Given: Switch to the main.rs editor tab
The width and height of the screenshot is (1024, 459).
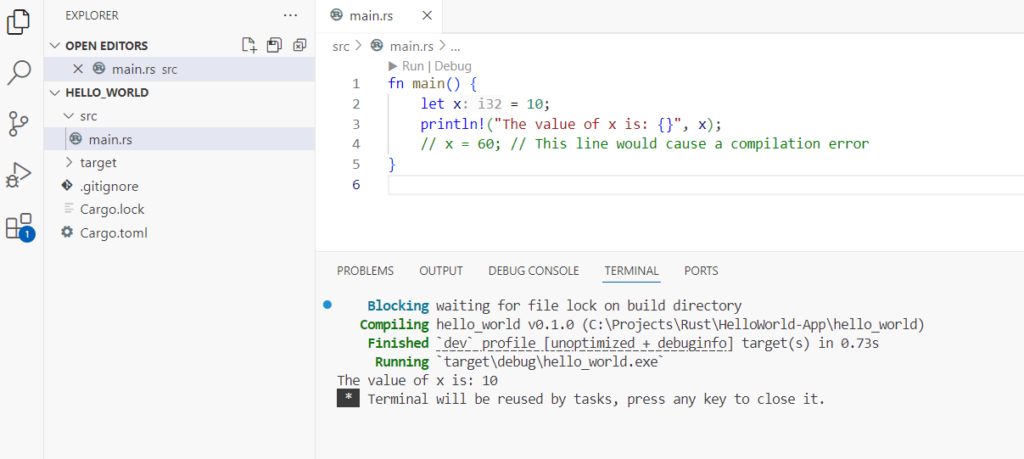Looking at the screenshot, I should pyautogui.click(x=379, y=16).
